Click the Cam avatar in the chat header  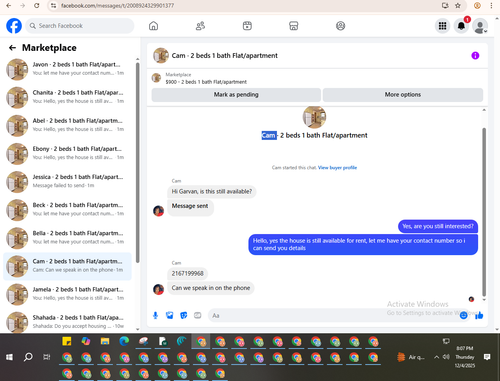click(x=161, y=55)
